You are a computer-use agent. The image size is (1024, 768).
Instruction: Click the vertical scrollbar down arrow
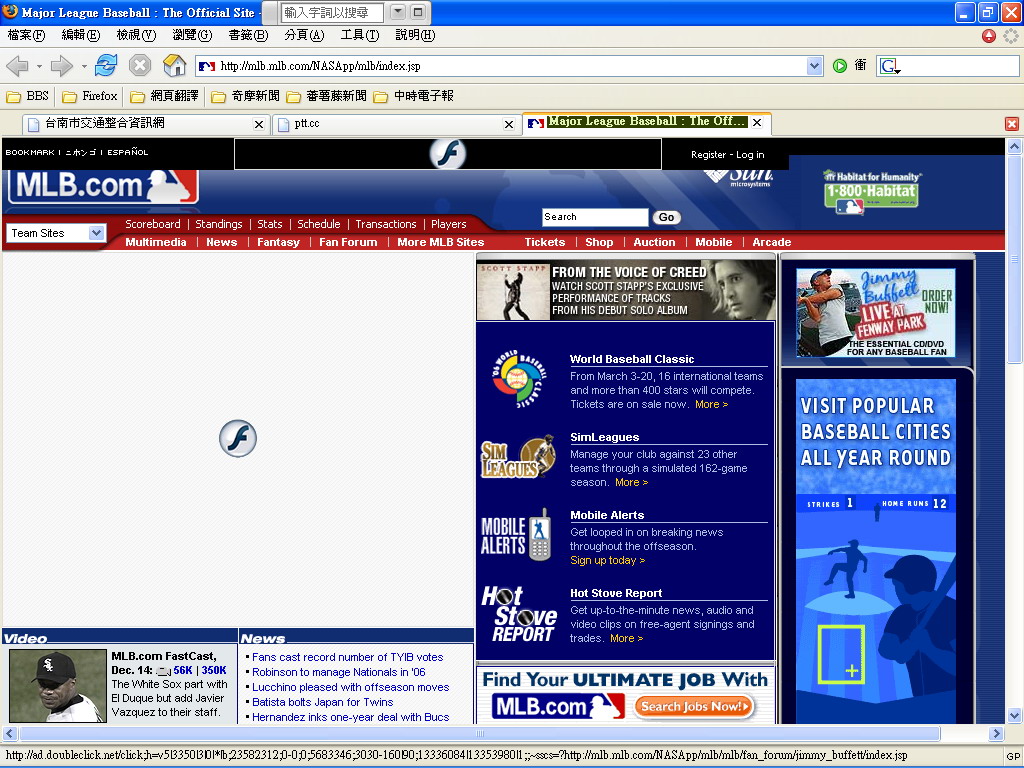(x=1014, y=715)
